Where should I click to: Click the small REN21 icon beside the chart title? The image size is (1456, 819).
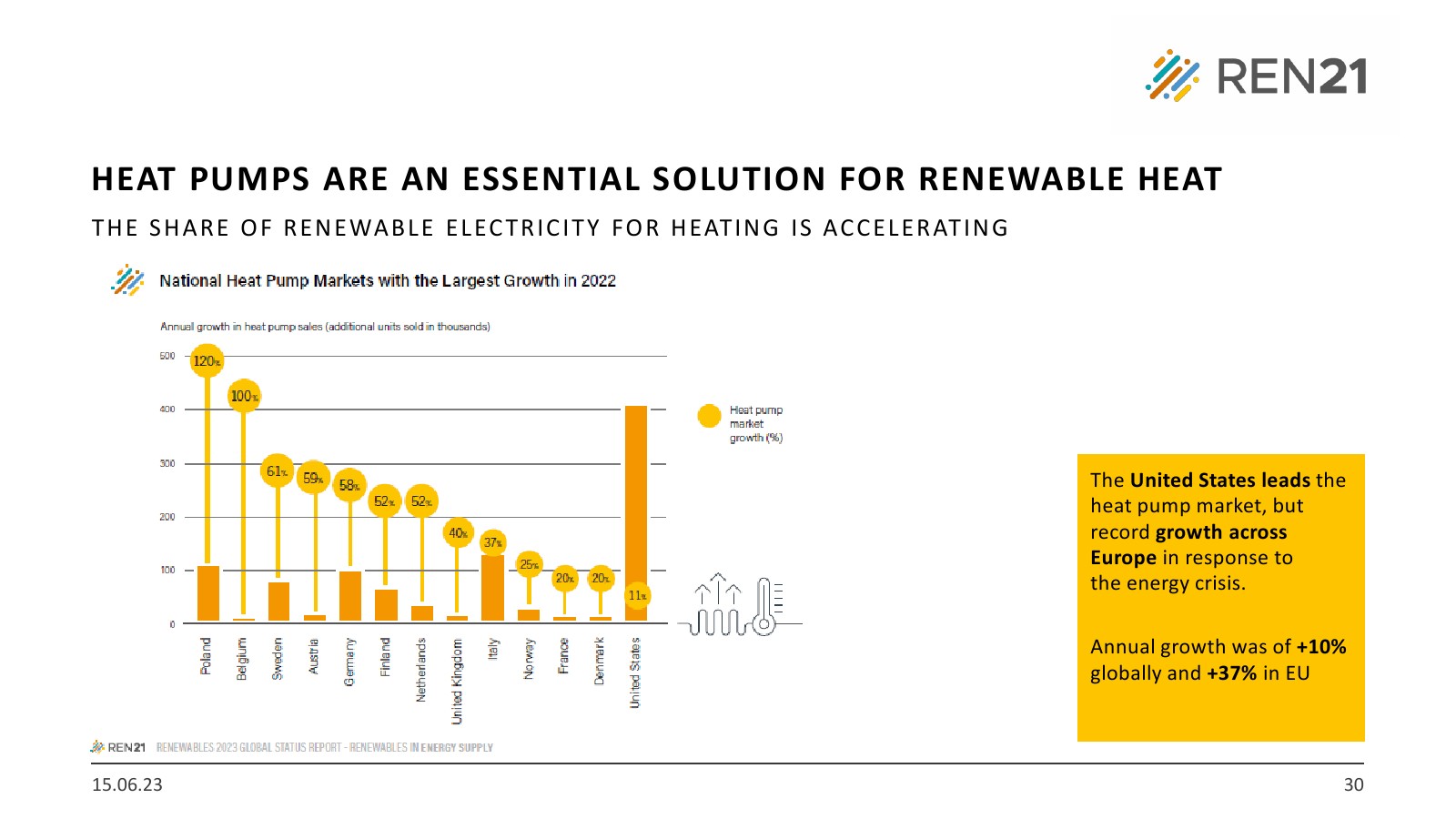point(127,280)
